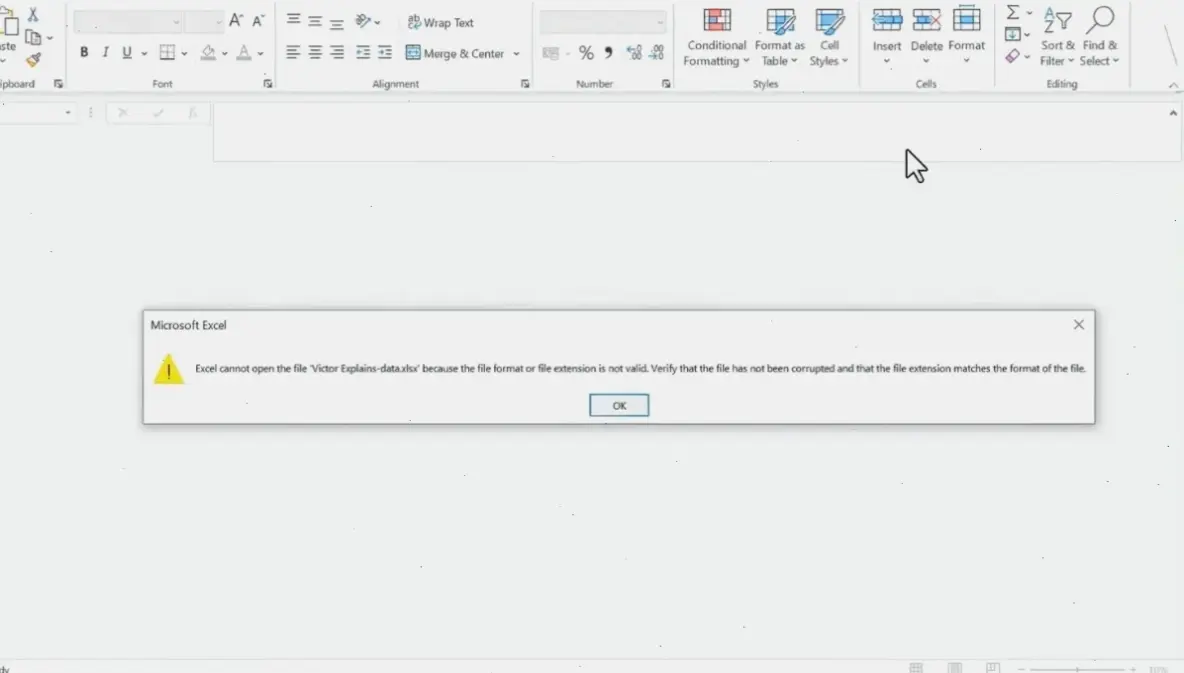Click the Cut scissors icon
The image size is (1184, 673).
point(33,15)
